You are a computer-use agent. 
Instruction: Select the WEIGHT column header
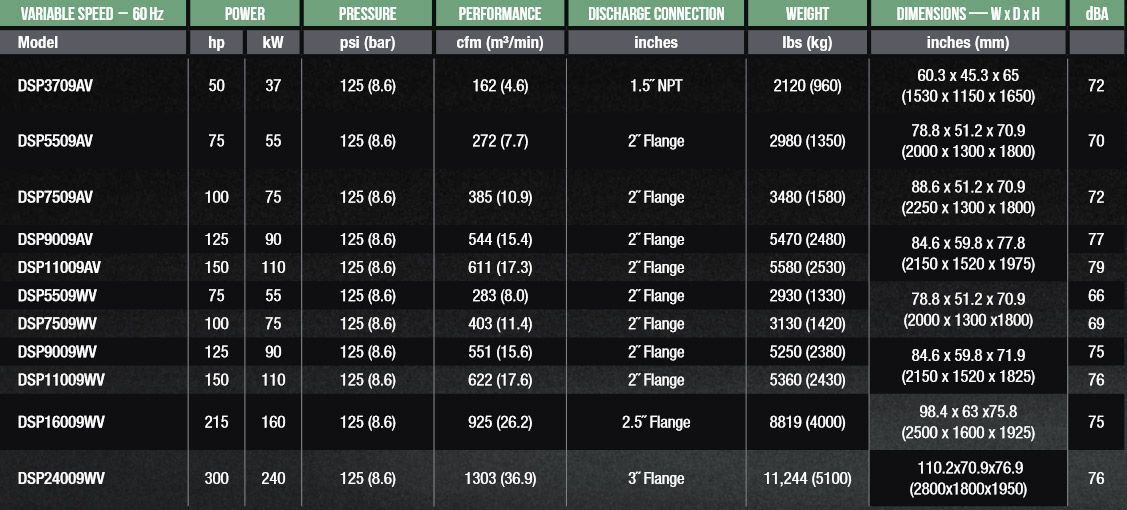[x=807, y=15]
